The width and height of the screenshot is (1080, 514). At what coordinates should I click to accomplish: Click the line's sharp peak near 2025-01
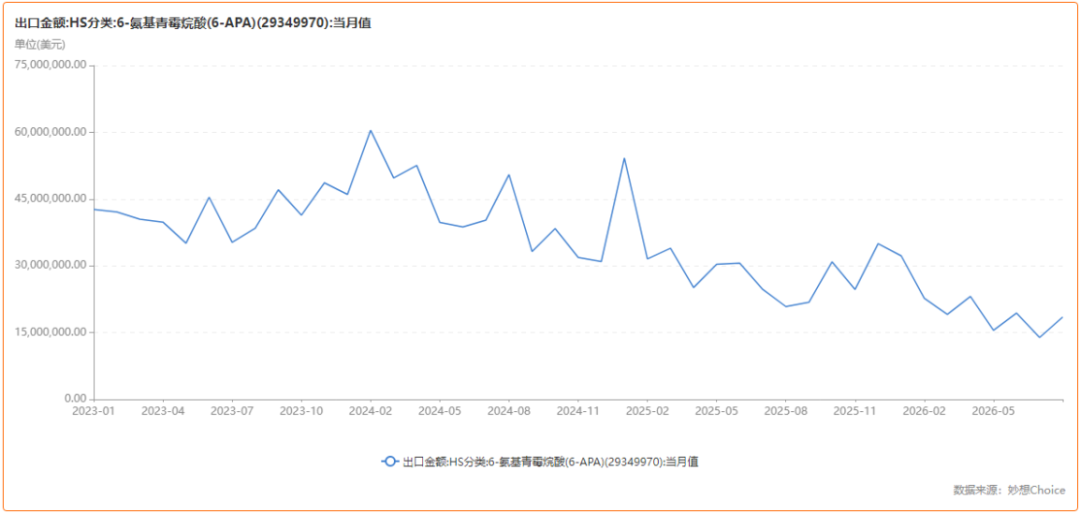pyautogui.click(x=624, y=158)
